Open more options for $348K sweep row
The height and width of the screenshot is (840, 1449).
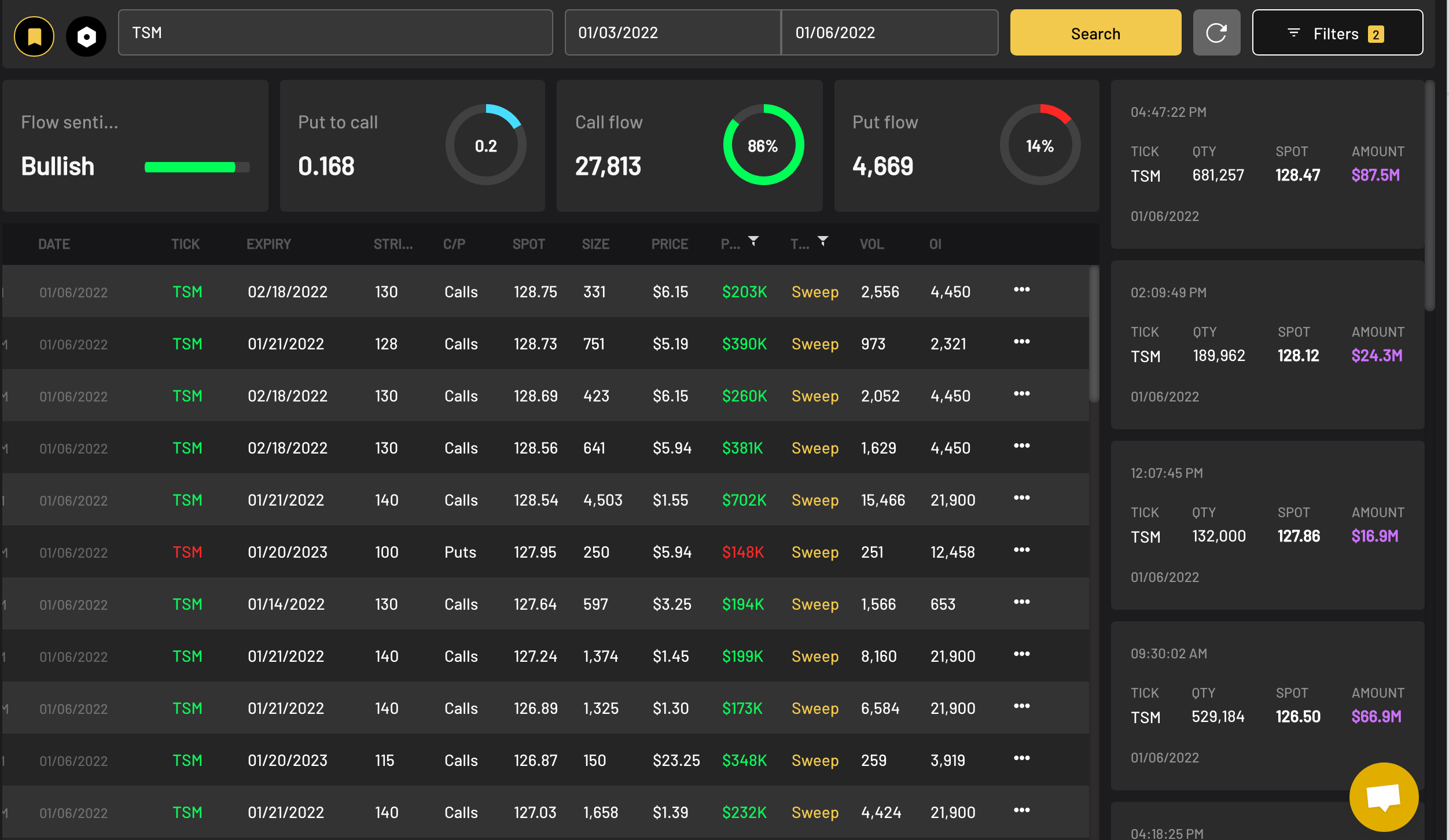[x=1021, y=758]
